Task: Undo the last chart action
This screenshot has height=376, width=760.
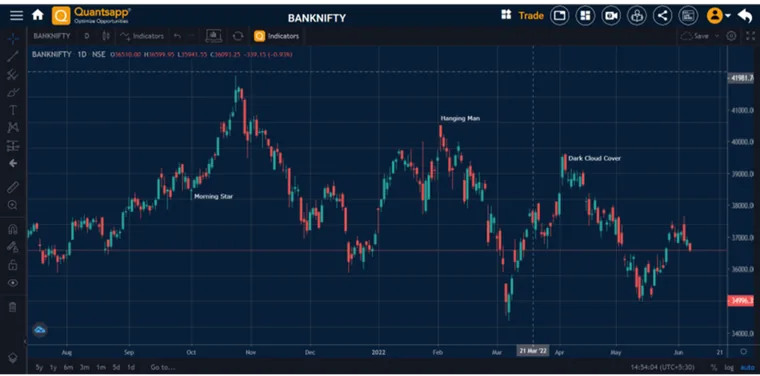Action: coord(177,36)
